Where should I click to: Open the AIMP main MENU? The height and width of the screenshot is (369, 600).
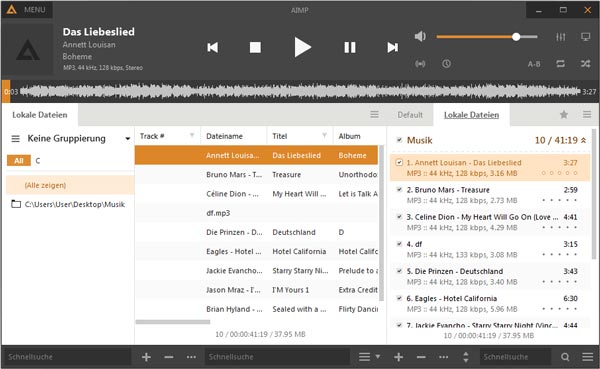[26, 9]
